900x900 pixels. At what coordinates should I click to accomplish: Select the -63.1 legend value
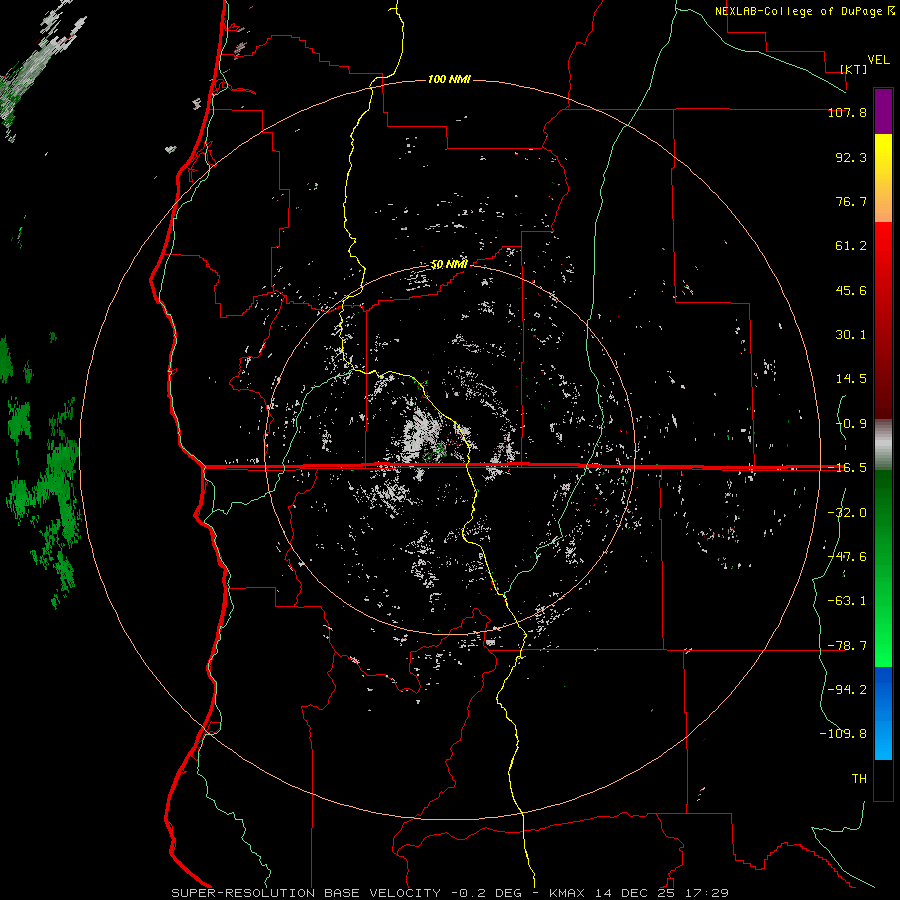coord(847,601)
